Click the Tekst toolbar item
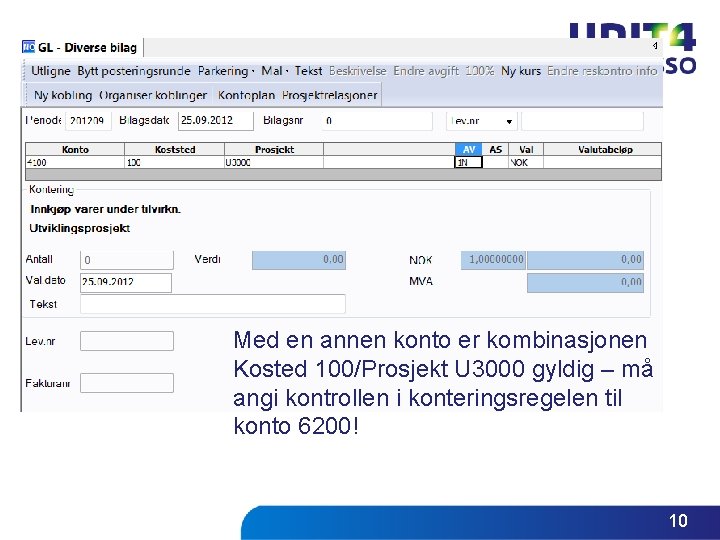Viewport: 720px width, 540px height. tap(308, 71)
